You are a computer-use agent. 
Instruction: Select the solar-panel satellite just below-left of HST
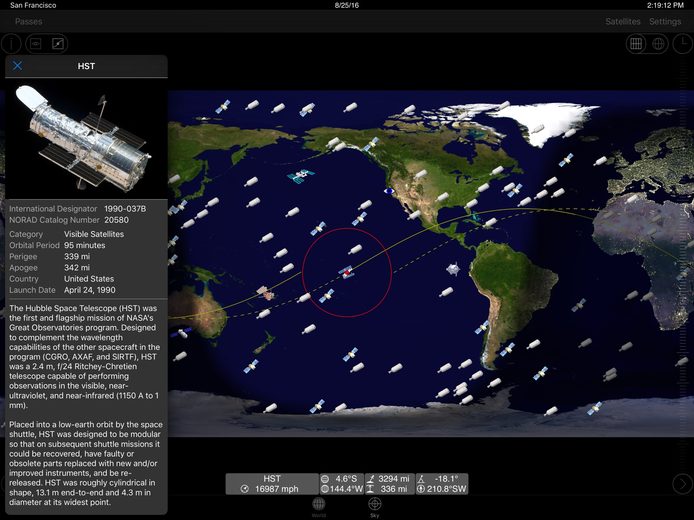click(327, 296)
